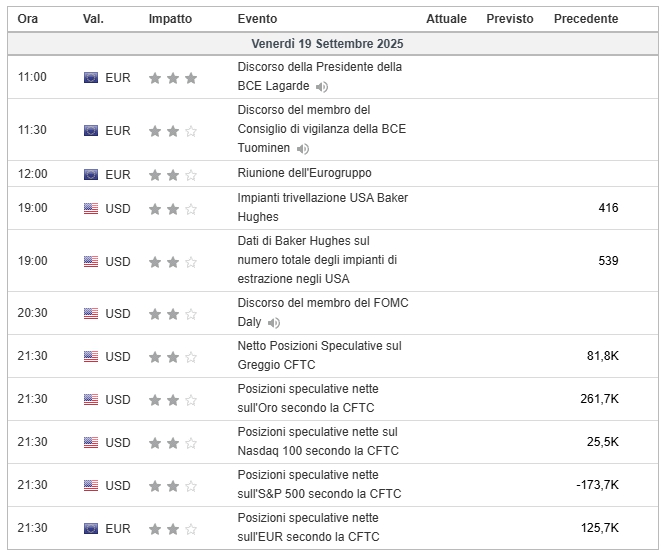This screenshot has height=559, width=663.
Task: Click the speaker icon next to FOMC Daly
Action: (274, 323)
